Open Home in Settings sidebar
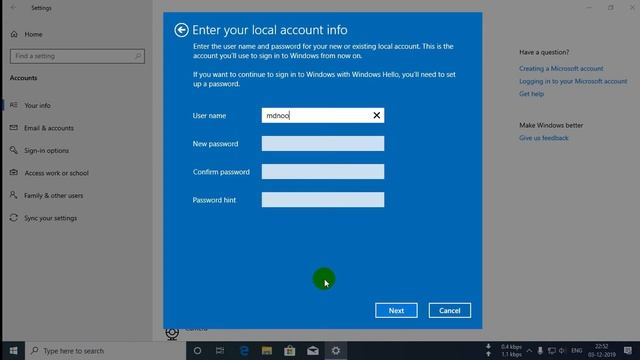 33,34
